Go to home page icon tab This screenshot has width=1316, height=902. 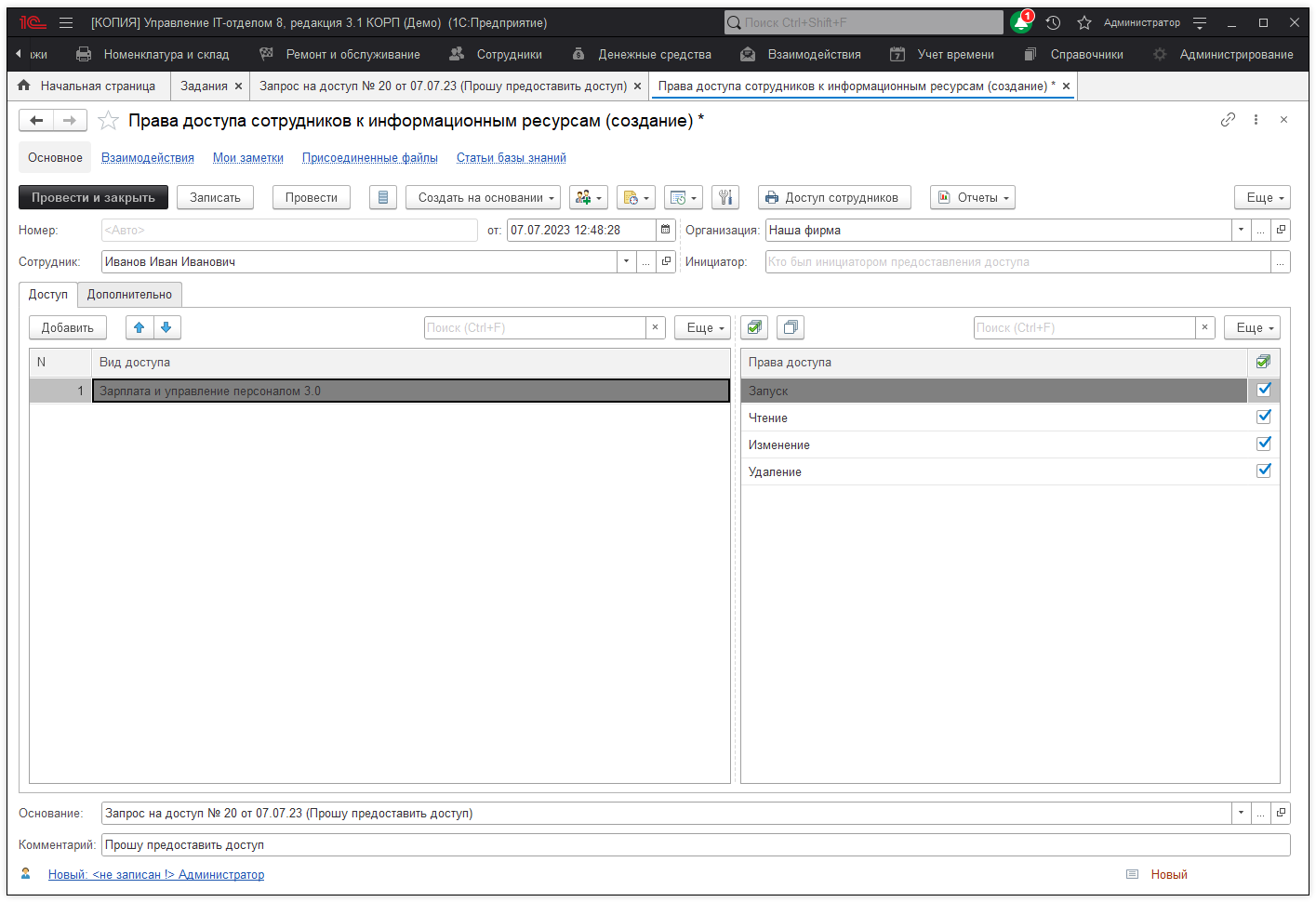24,86
